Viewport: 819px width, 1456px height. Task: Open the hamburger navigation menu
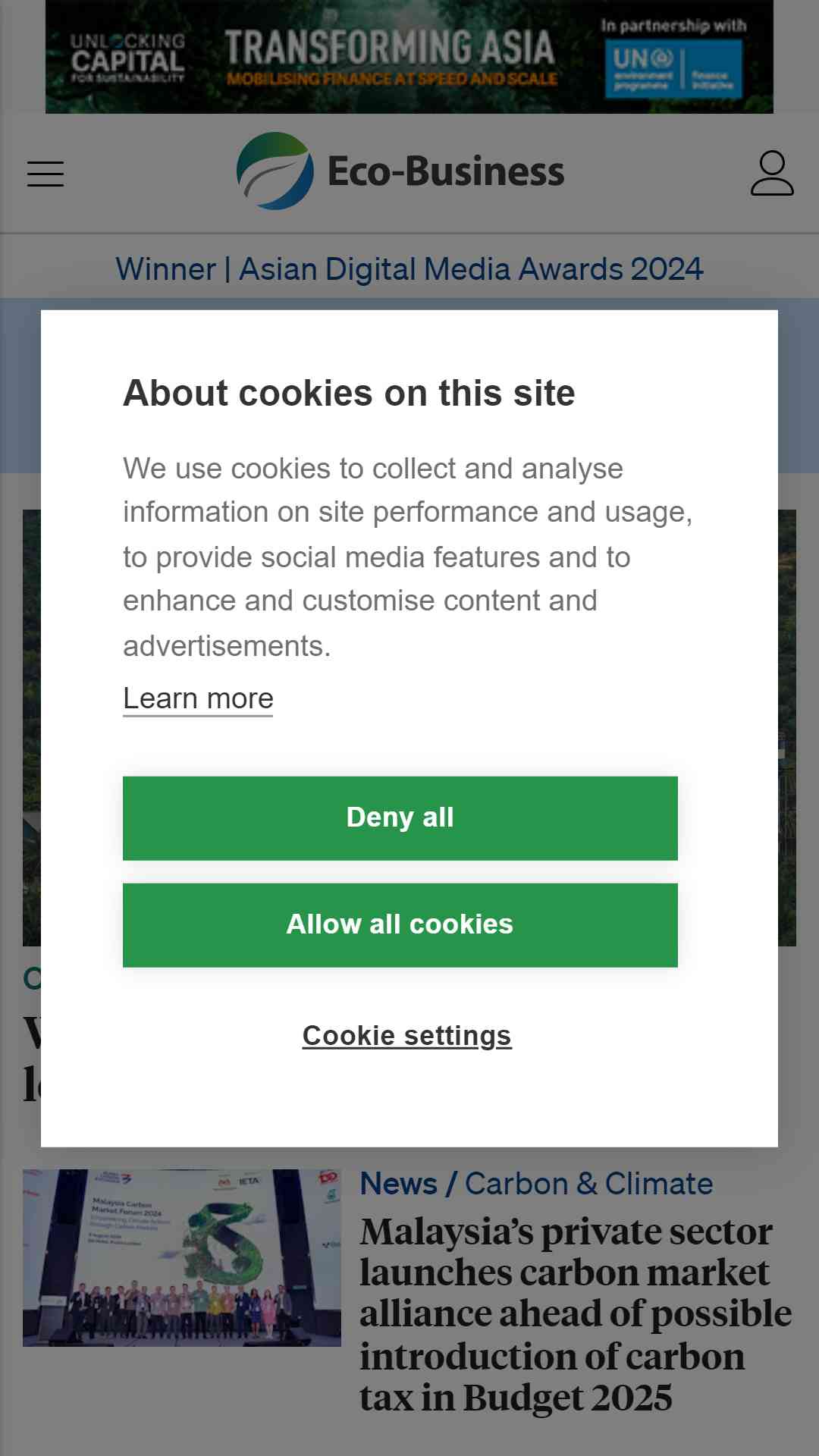click(x=45, y=174)
